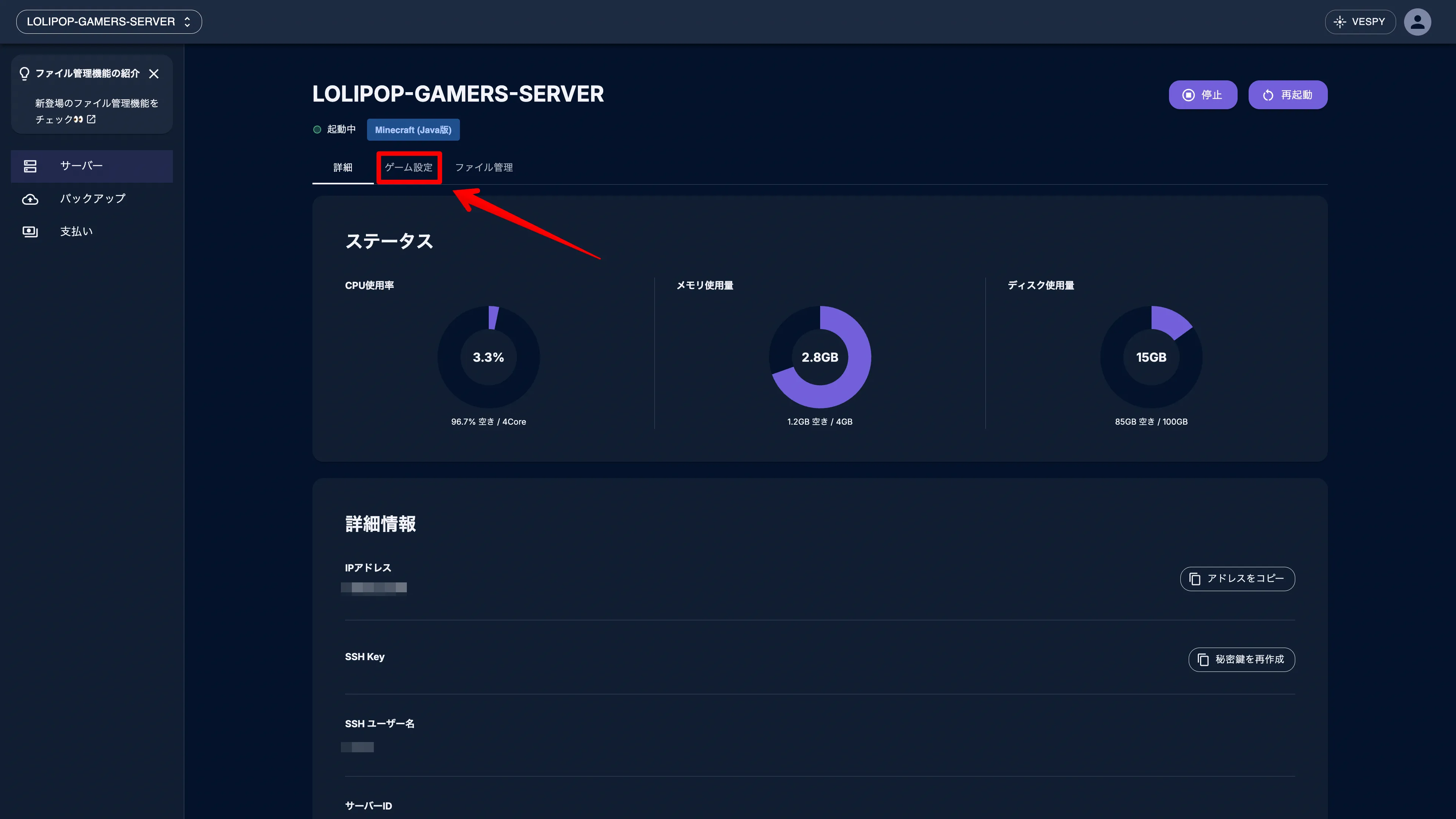Open 支払い using the payment card icon
Image resolution: width=1456 pixels, height=819 pixels.
(30, 231)
